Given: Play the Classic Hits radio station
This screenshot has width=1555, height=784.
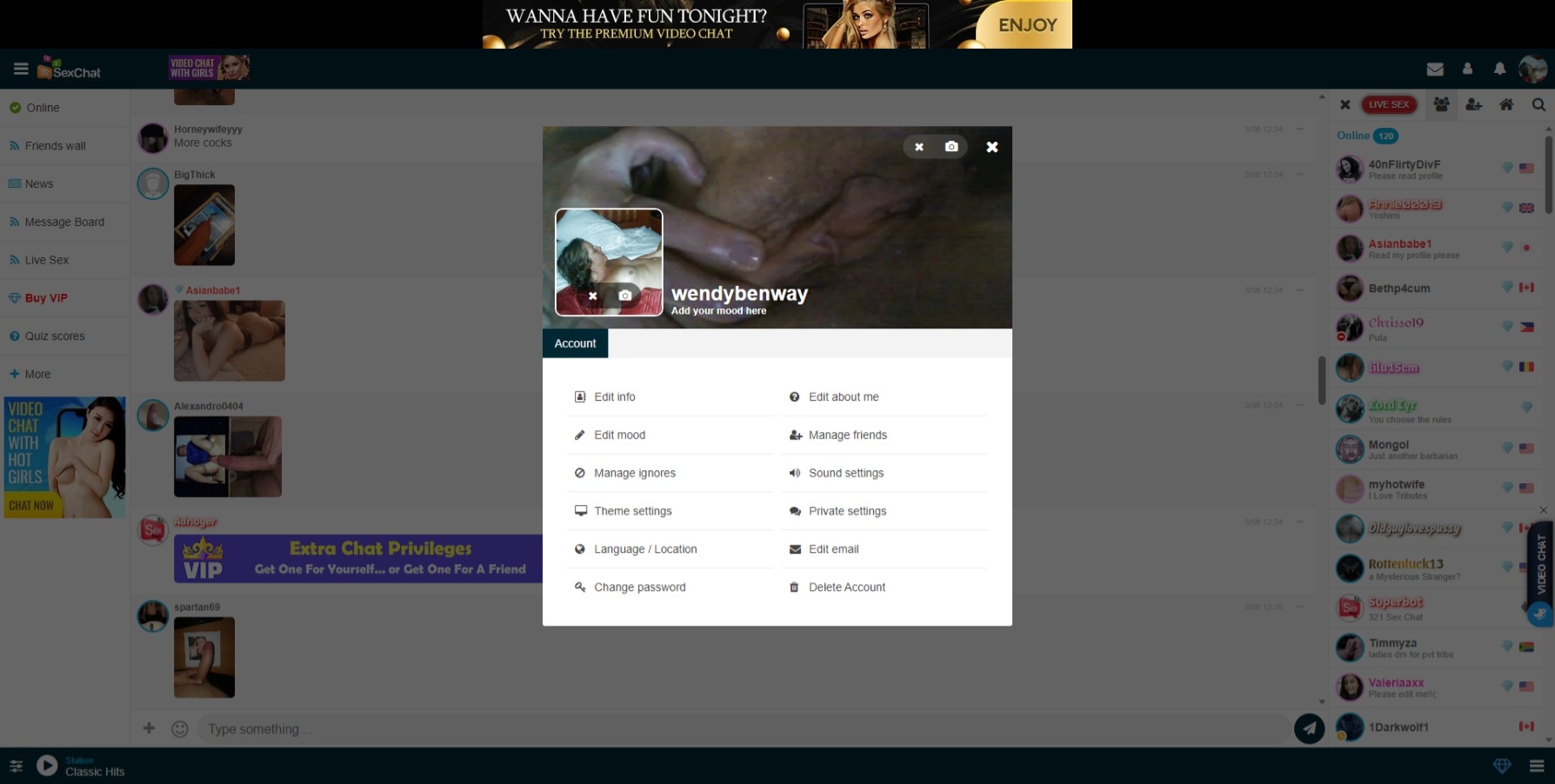Looking at the screenshot, I should click(x=47, y=766).
